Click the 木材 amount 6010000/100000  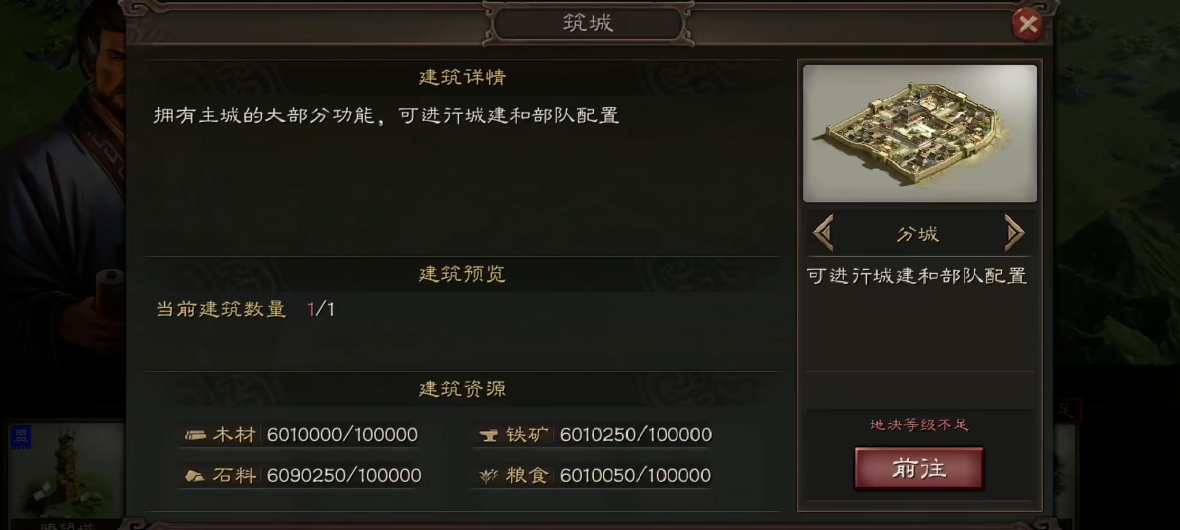[342, 434]
